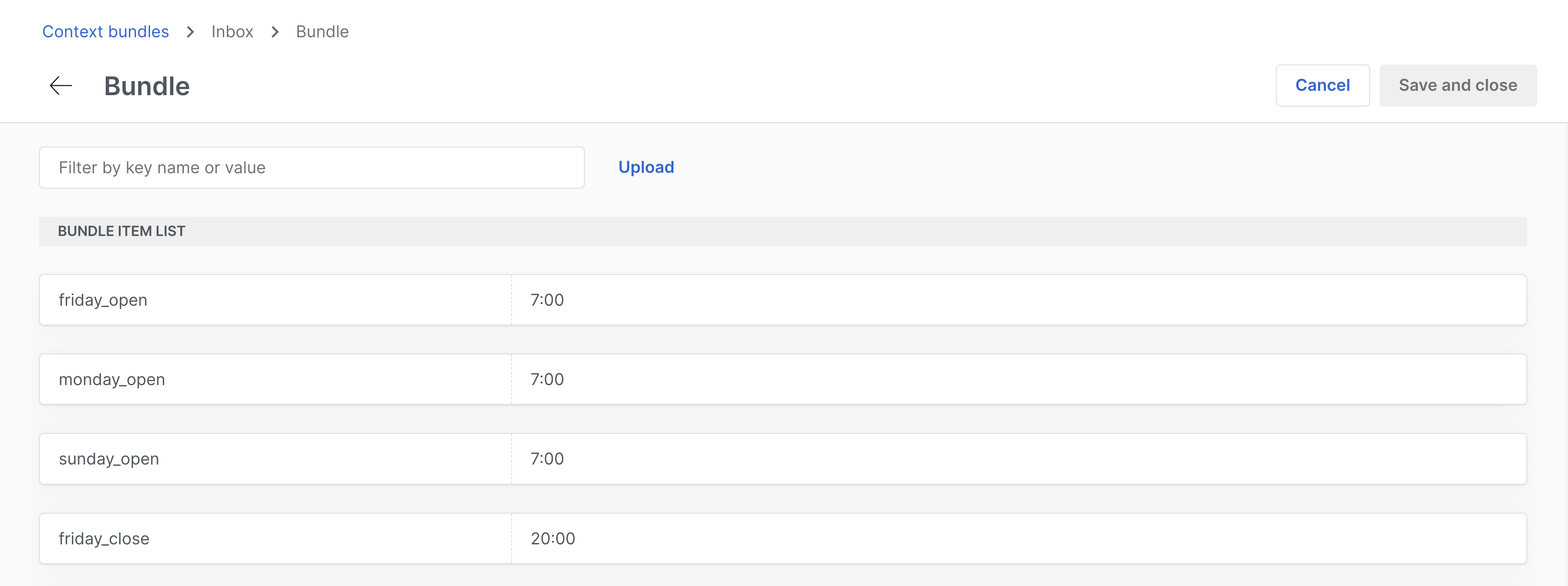1568x586 pixels.
Task: Edit the friday_open value 7:00
Action: pyautogui.click(x=1018, y=300)
